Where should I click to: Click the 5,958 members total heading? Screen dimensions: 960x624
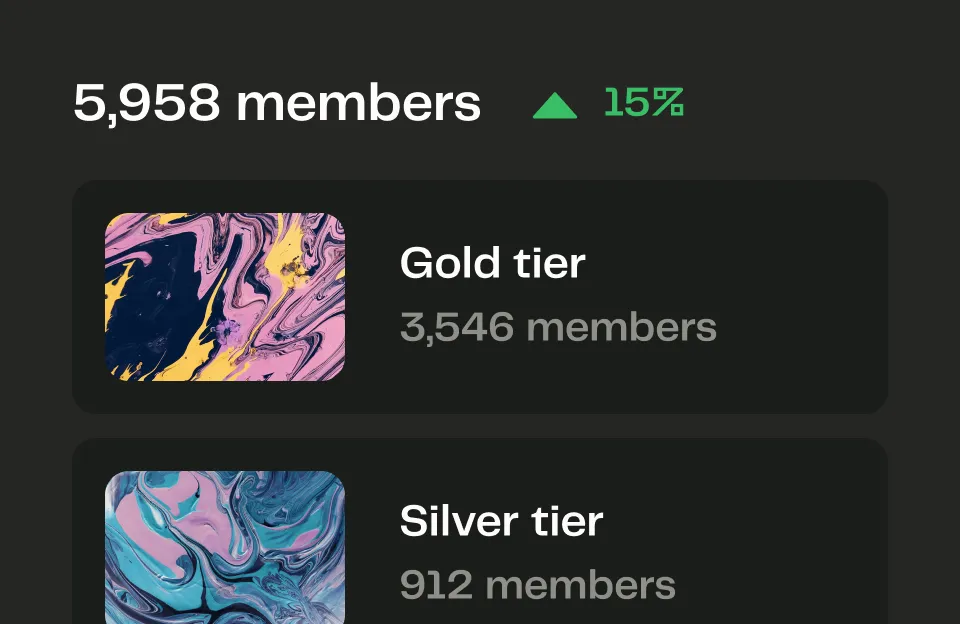tap(277, 103)
